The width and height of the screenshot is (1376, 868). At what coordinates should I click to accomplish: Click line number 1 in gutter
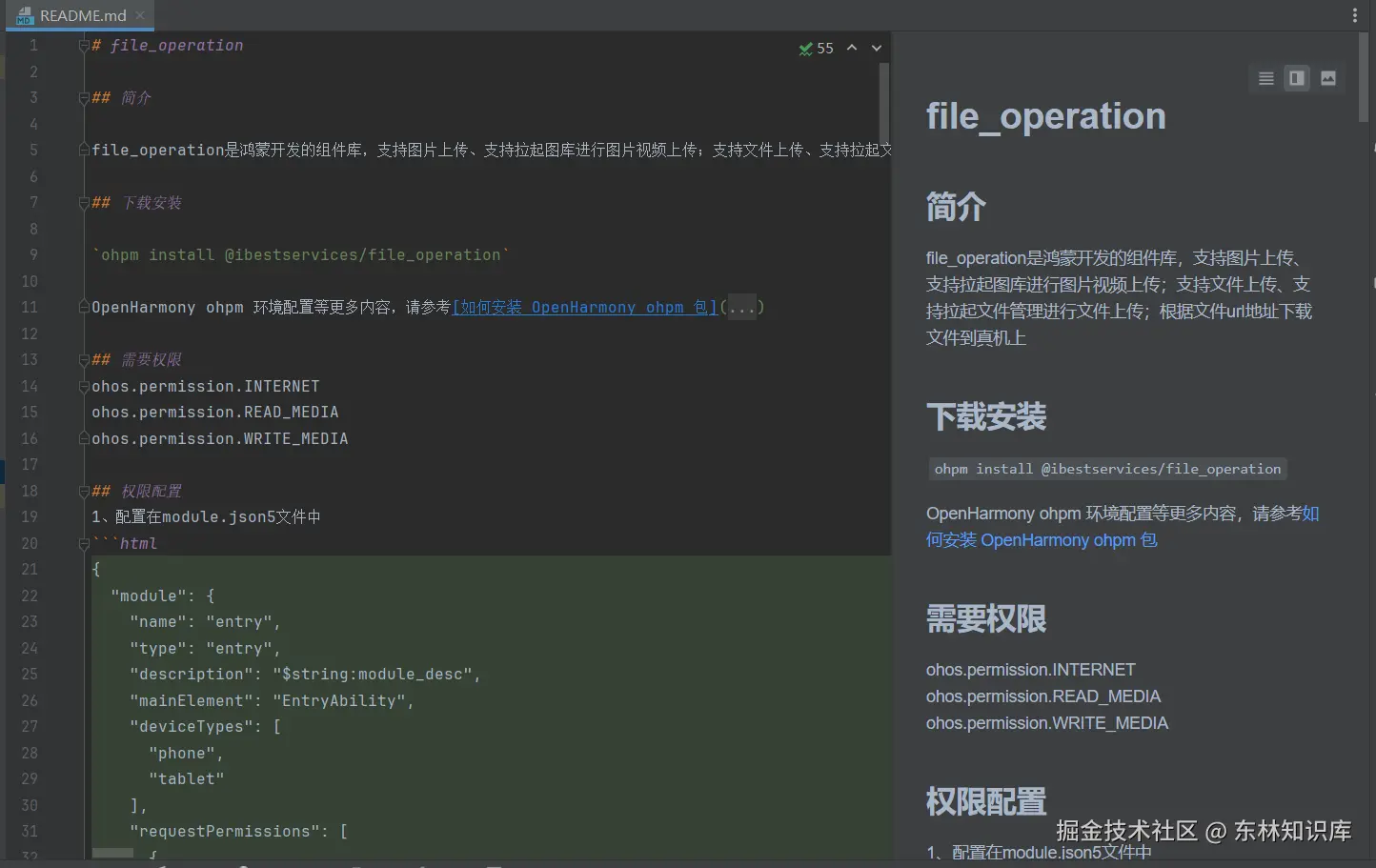pos(33,46)
